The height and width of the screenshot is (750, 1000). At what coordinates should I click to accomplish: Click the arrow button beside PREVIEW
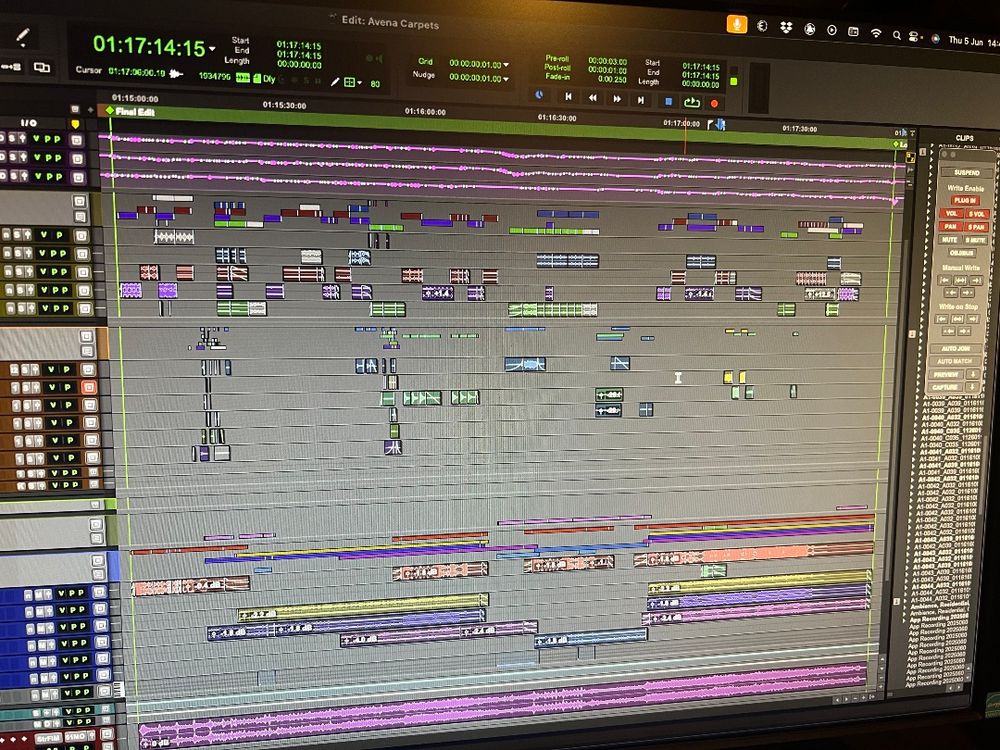[x=973, y=375]
